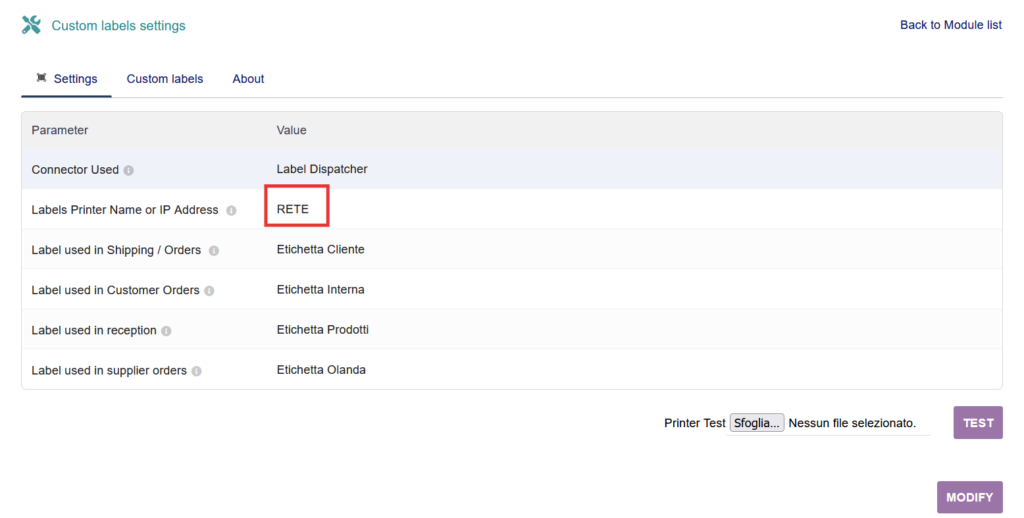Click info icon beside Labels Printer Name
This screenshot has height=518, width=1024.
[231, 211]
